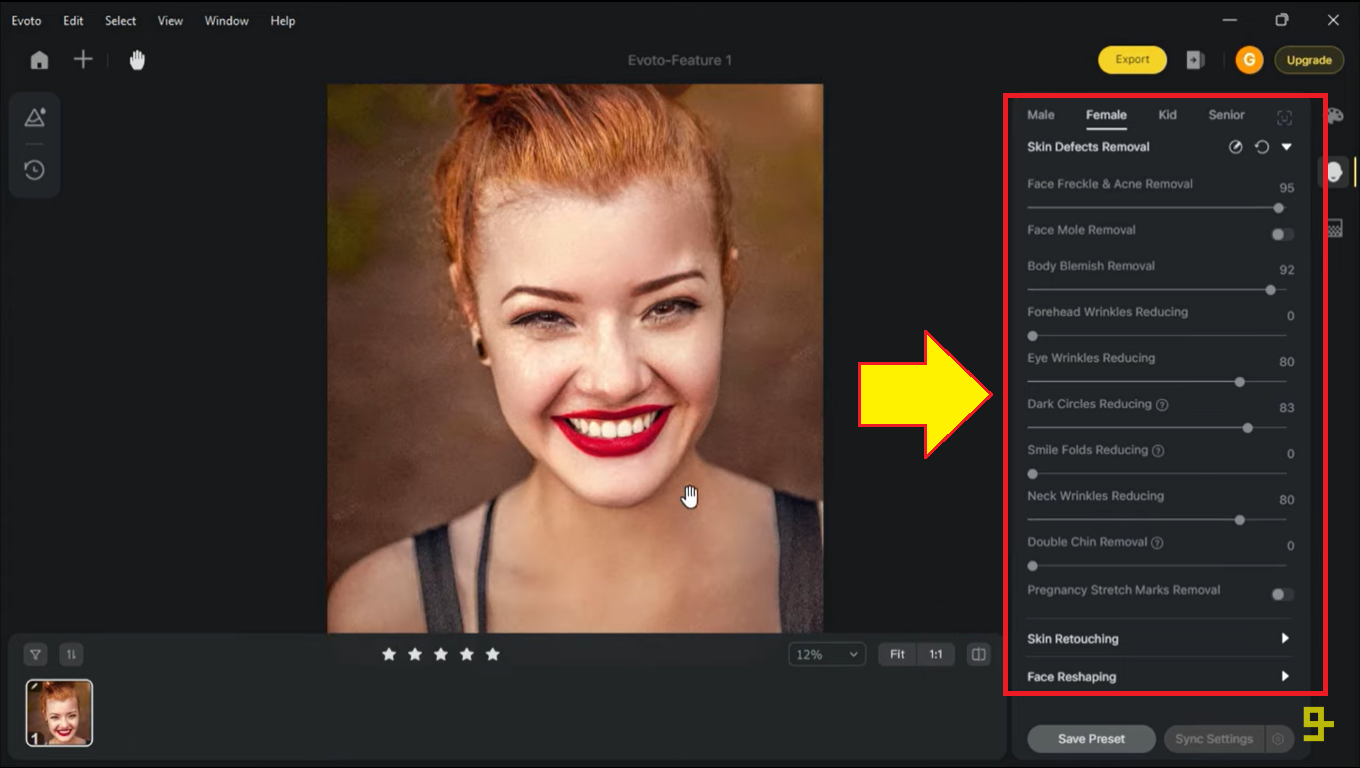Open the View menu
Image resolution: width=1360 pixels, height=768 pixels.
[170, 20]
